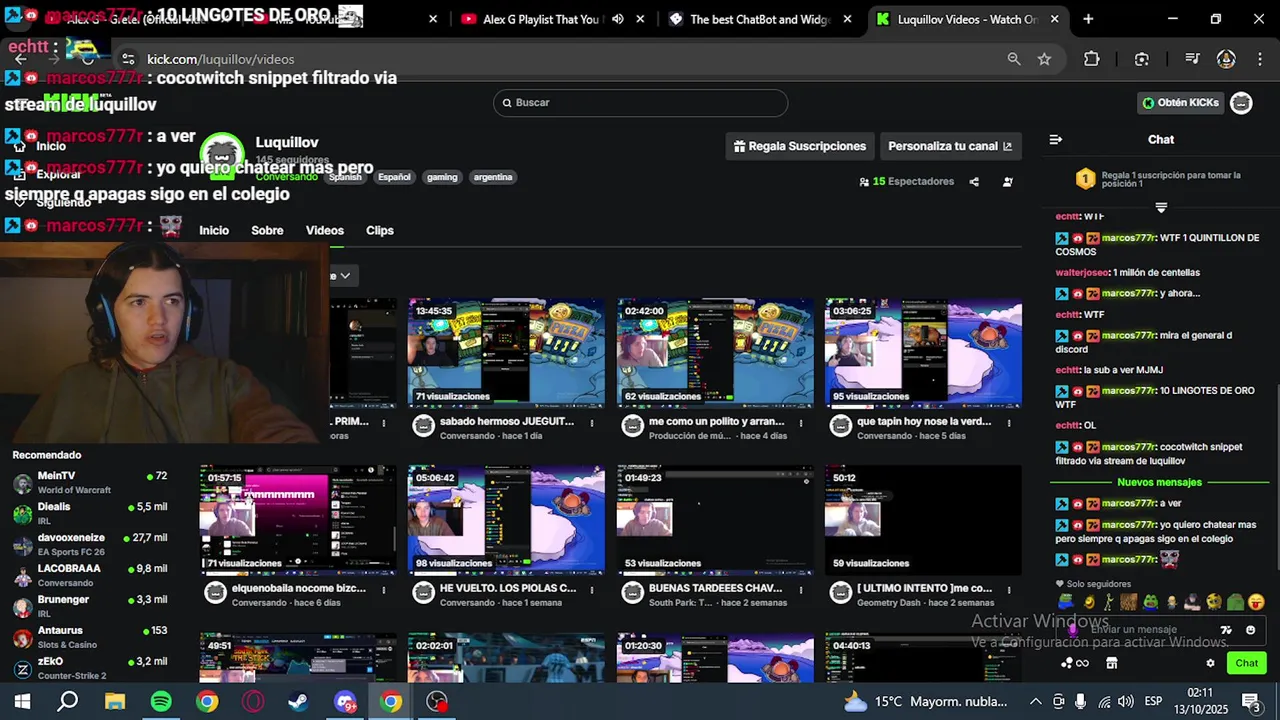Open the 13:45:35 video thumbnail
1280x720 pixels.
(x=506, y=352)
